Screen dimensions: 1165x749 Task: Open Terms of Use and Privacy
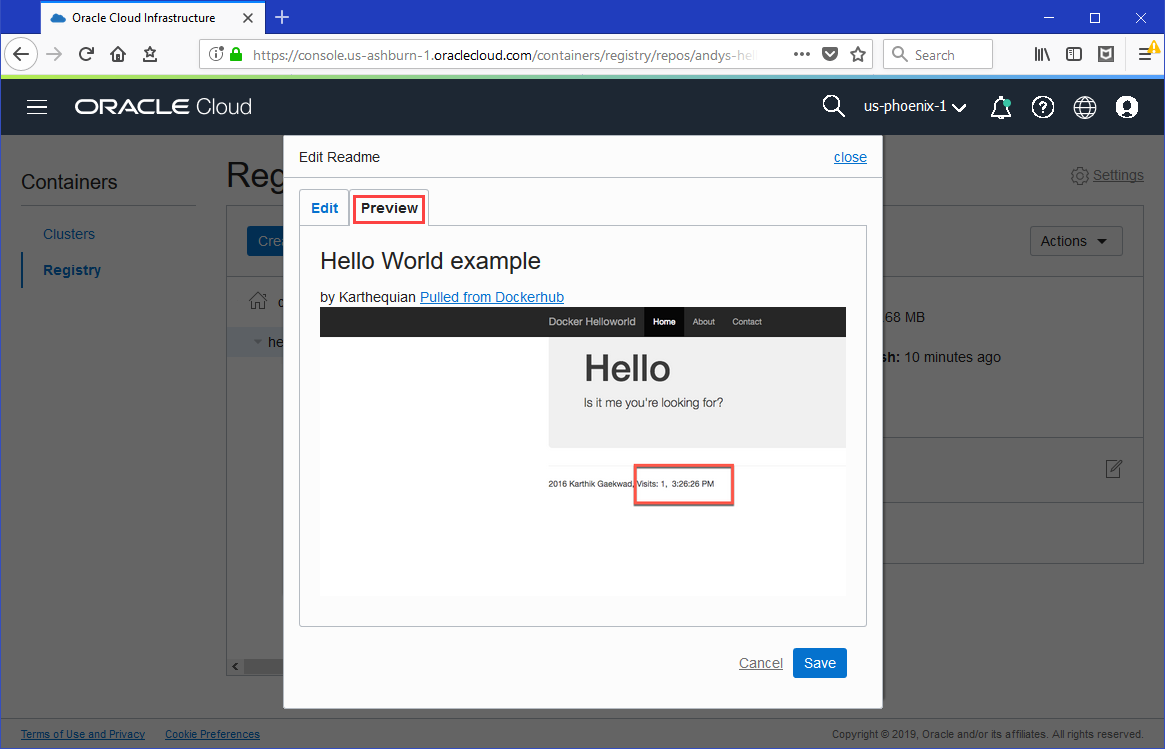pyautogui.click(x=83, y=734)
